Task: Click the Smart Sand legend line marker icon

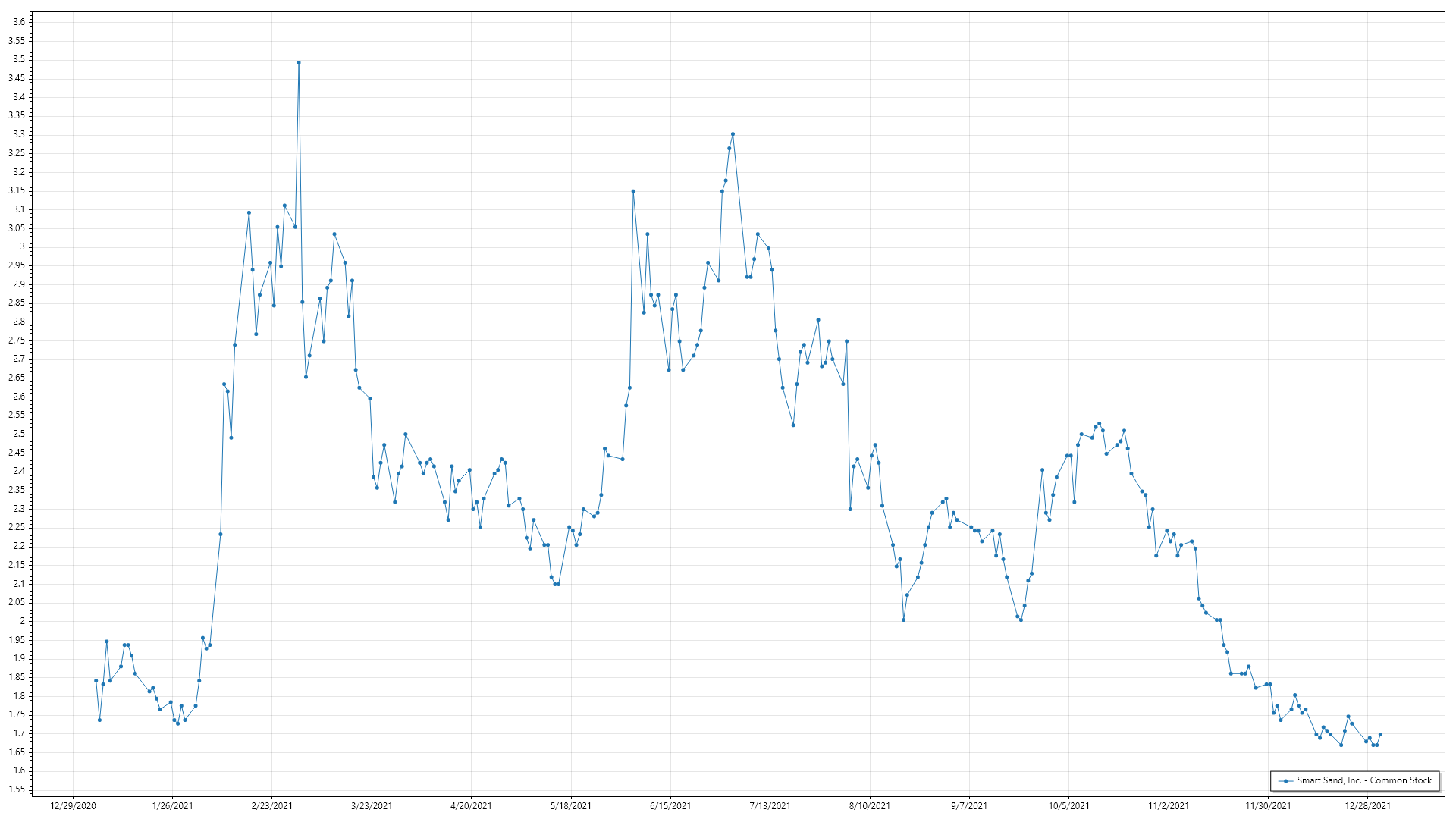Action: click(x=1285, y=780)
